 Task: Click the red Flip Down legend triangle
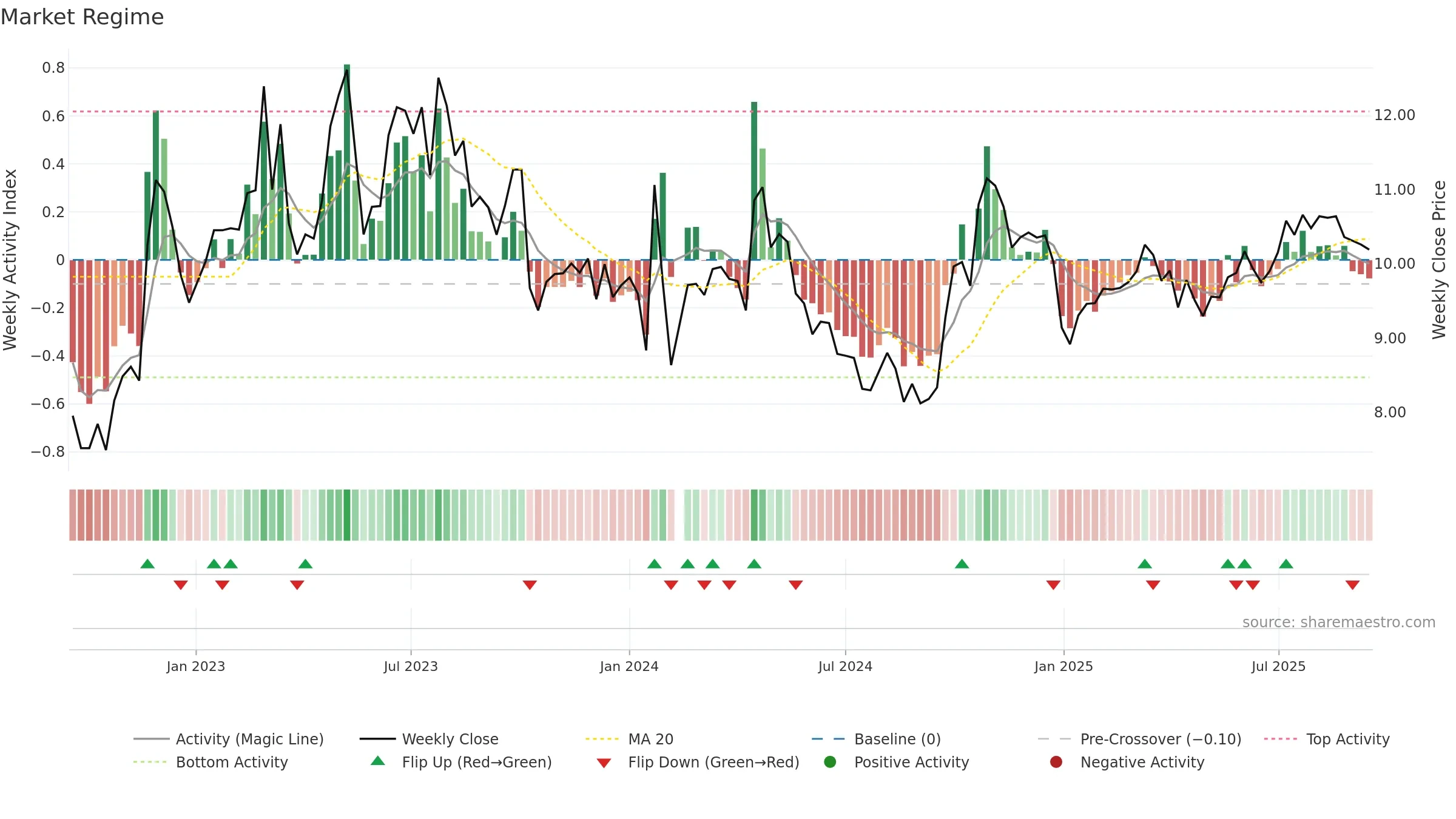click(604, 763)
